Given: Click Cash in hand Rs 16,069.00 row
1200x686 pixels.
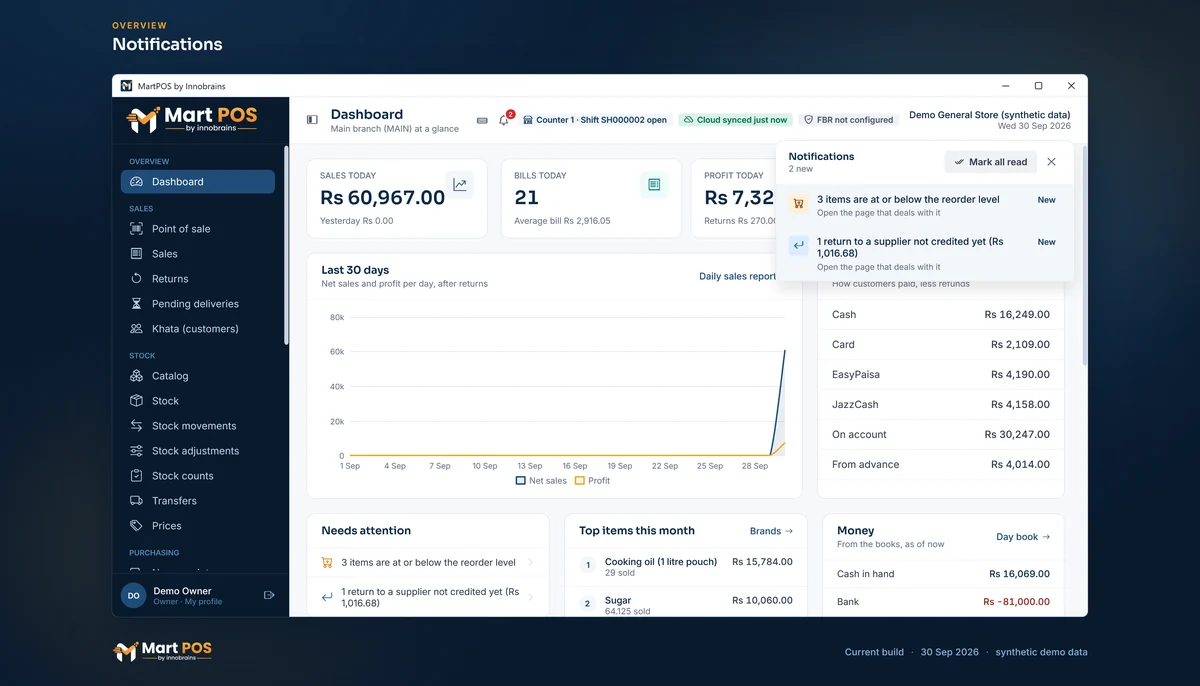Looking at the screenshot, I should click(x=943, y=574).
